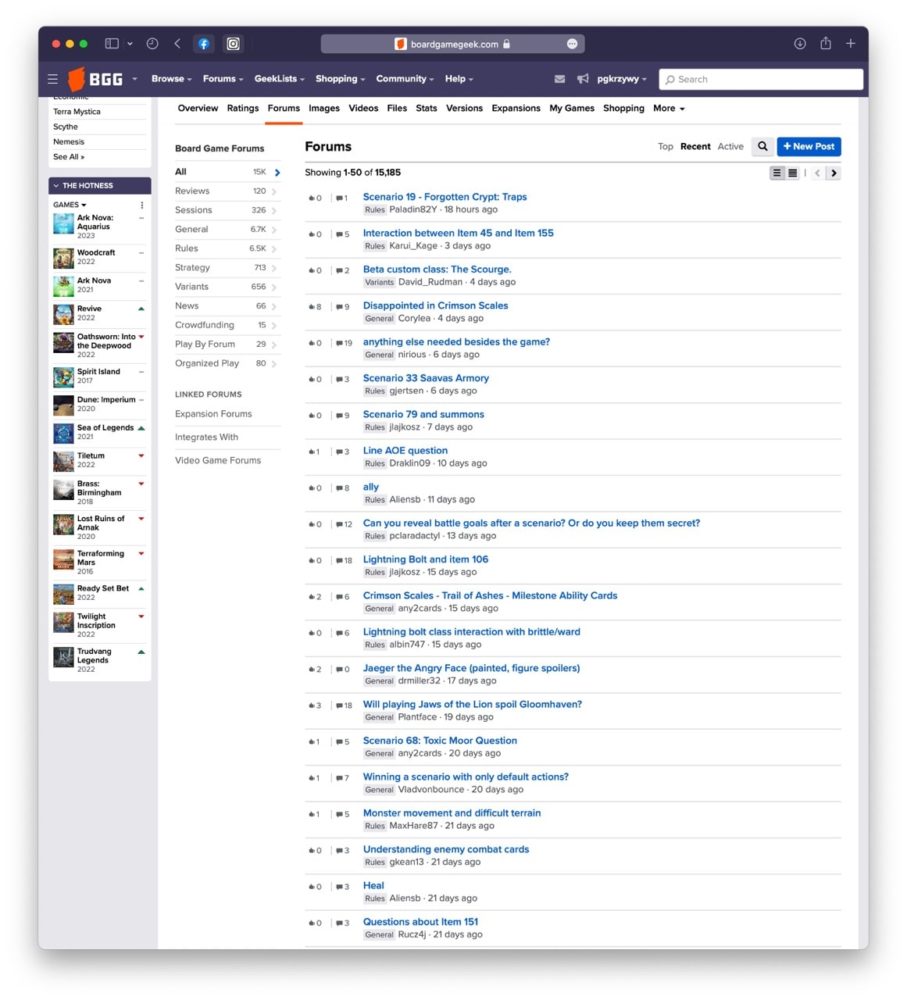Open the Browse dropdown menu
The width and height of the screenshot is (907, 1000).
click(172, 79)
